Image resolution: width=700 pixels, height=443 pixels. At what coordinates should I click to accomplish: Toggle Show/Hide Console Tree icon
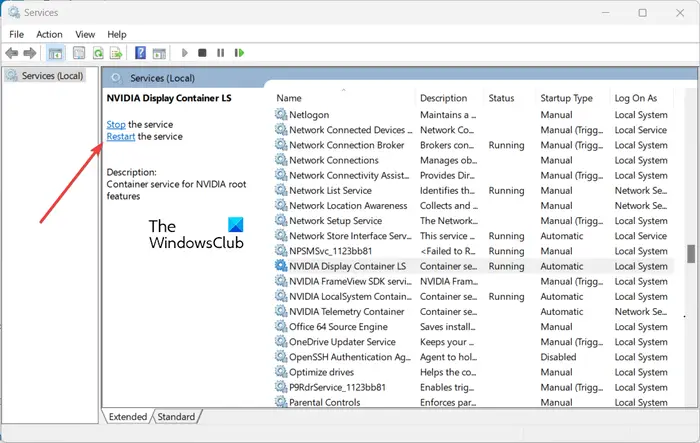55,54
